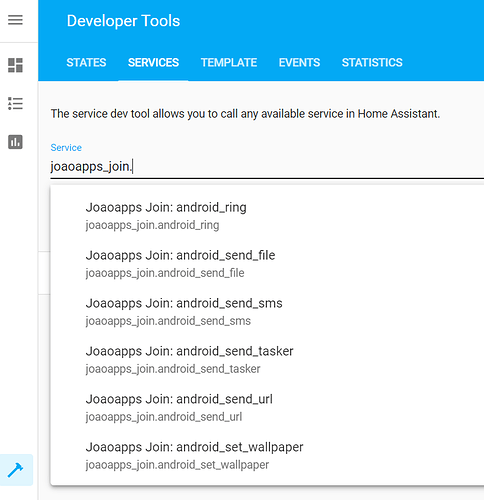
Task: Click the Developer Tools page title
Action: 123,21
